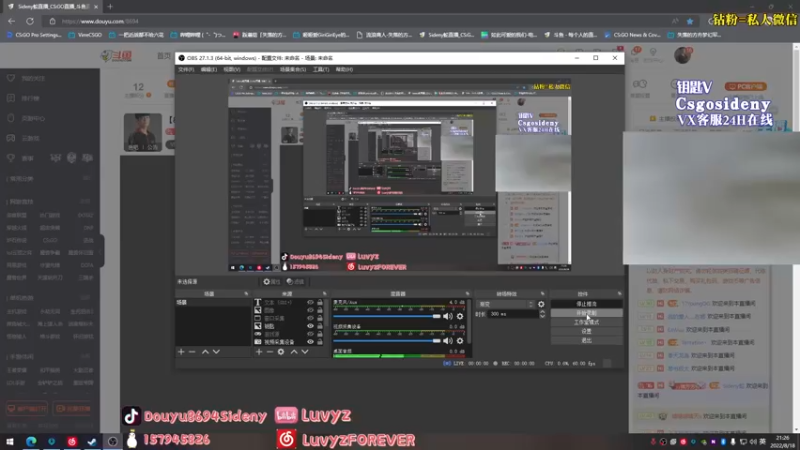The image size is (800, 450).
Task: Enable 工作室模式 studio mode
Action: click(586, 322)
